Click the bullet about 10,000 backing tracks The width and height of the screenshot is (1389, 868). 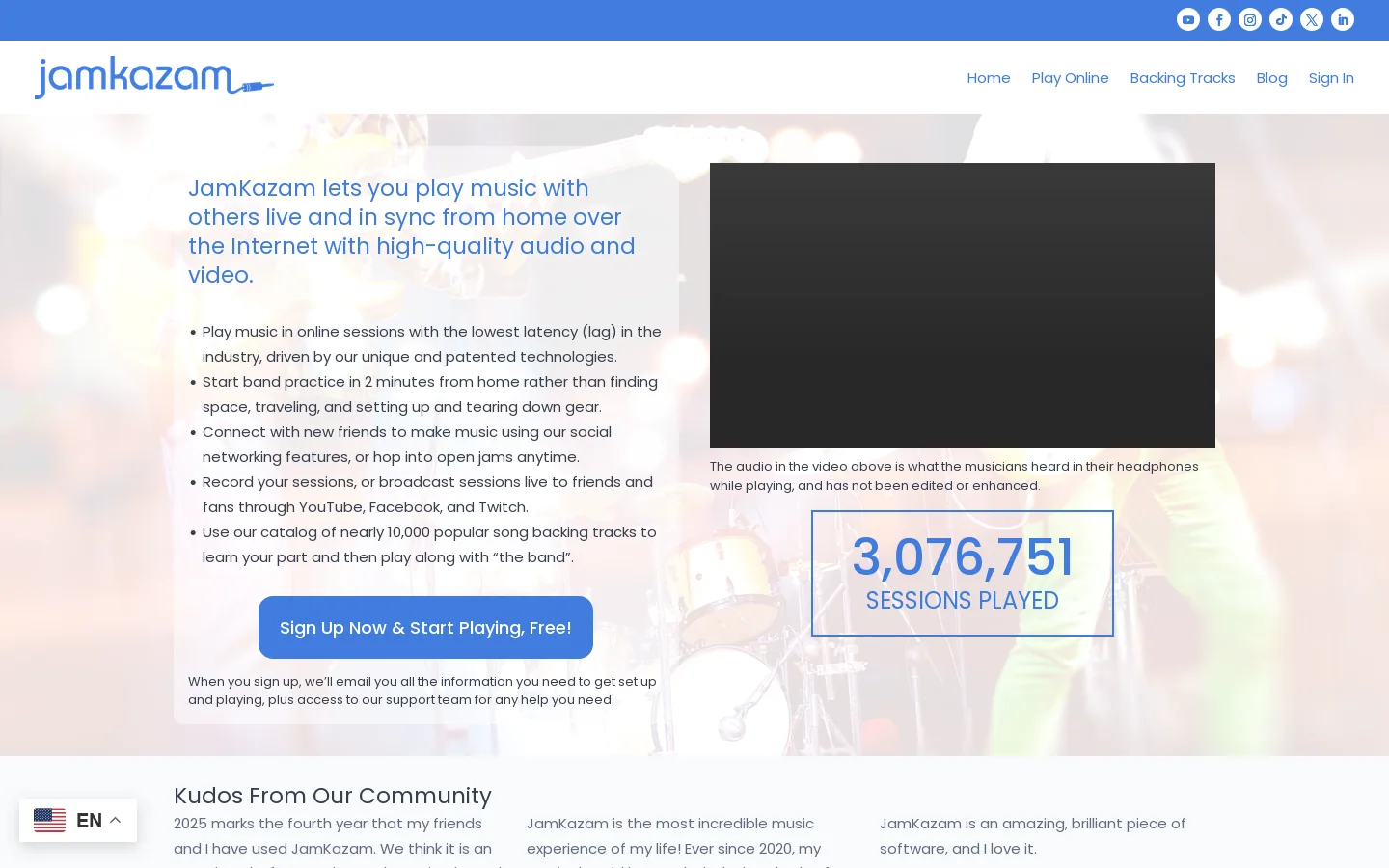click(428, 545)
